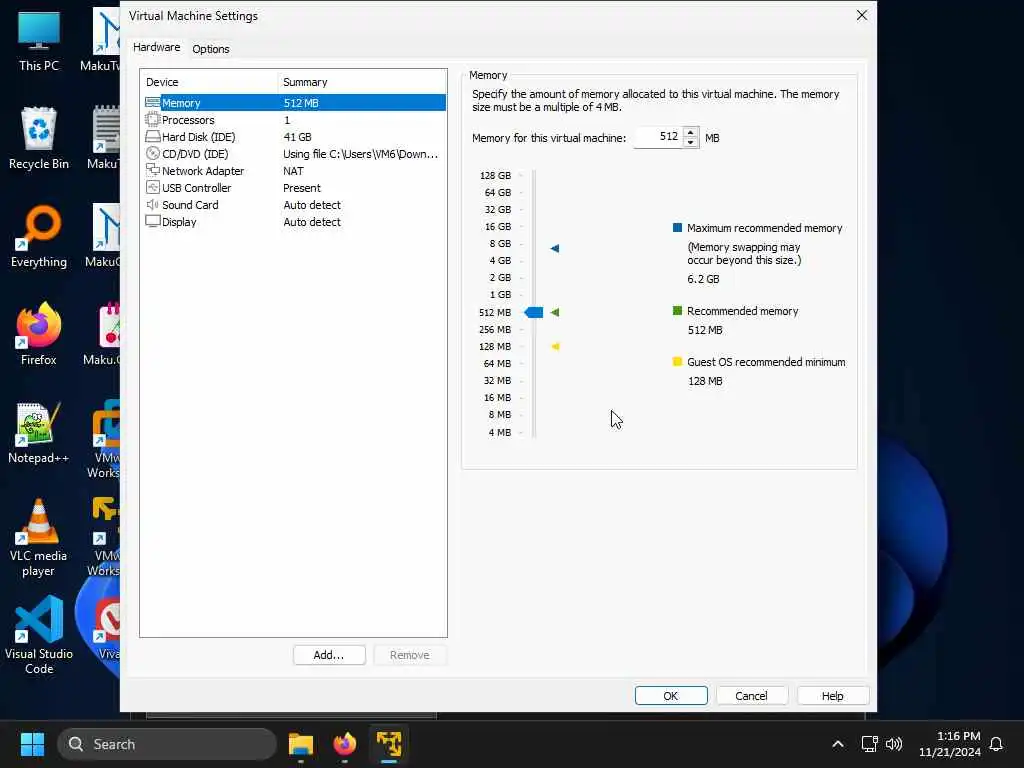Image resolution: width=1024 pixels, height=768 pixels.
Task: Select the Processors row text
Action: coord(188,120)
